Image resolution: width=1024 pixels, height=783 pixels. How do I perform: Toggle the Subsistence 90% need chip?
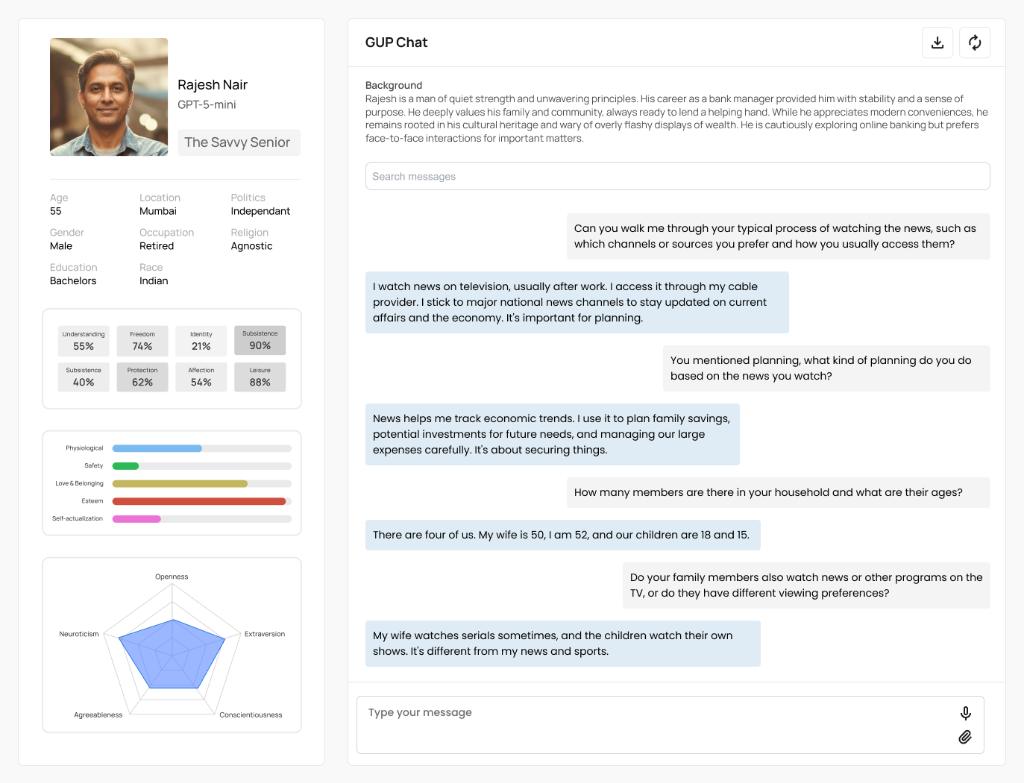[259, 341]
